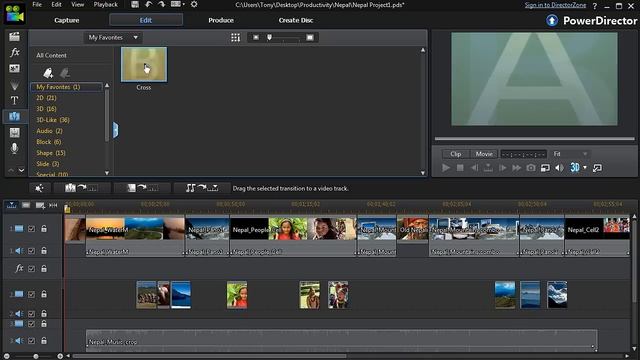Adjust the thumbnail size slider

pos(269,38)
